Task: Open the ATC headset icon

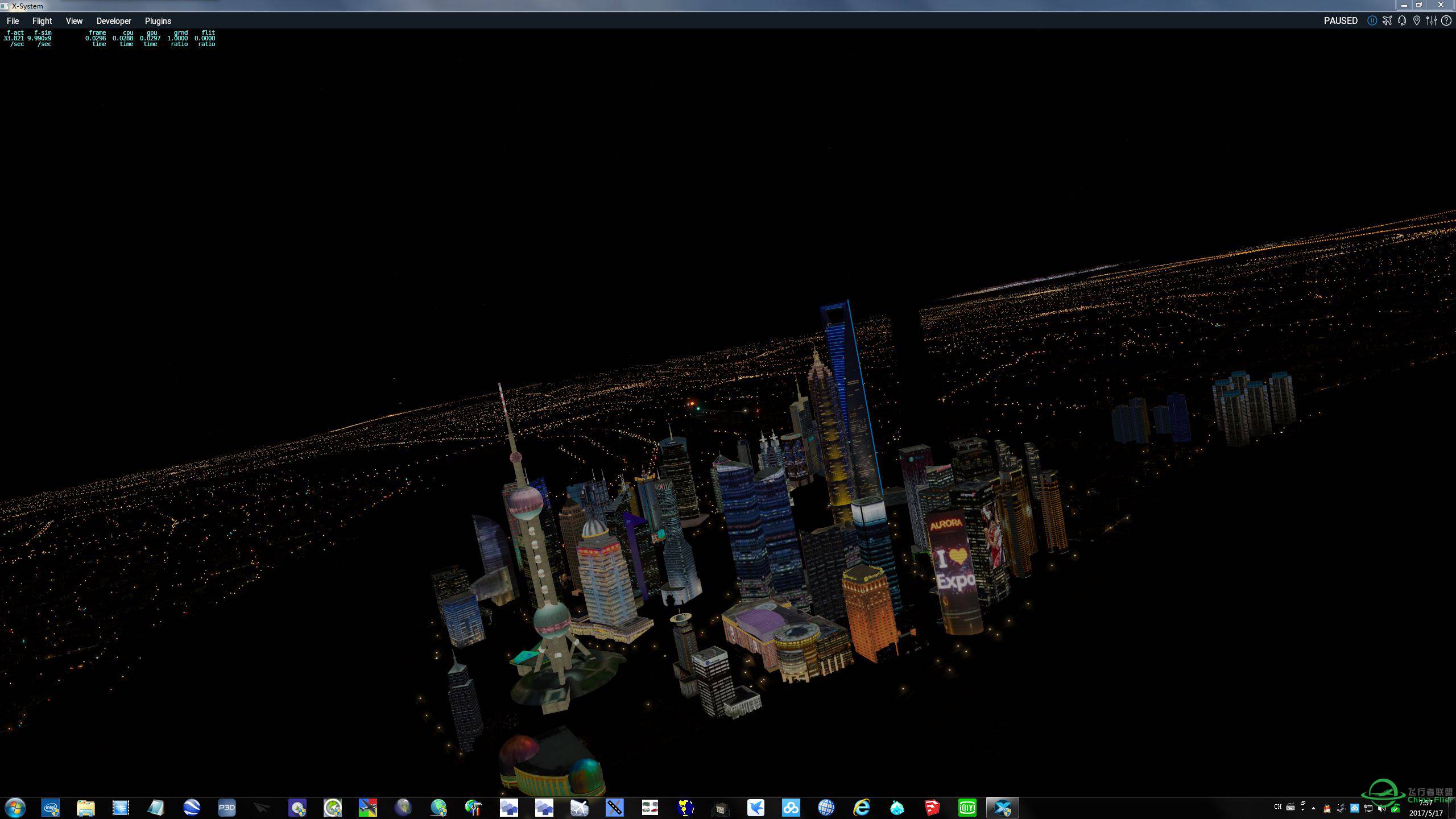Action: (1402, 20)
